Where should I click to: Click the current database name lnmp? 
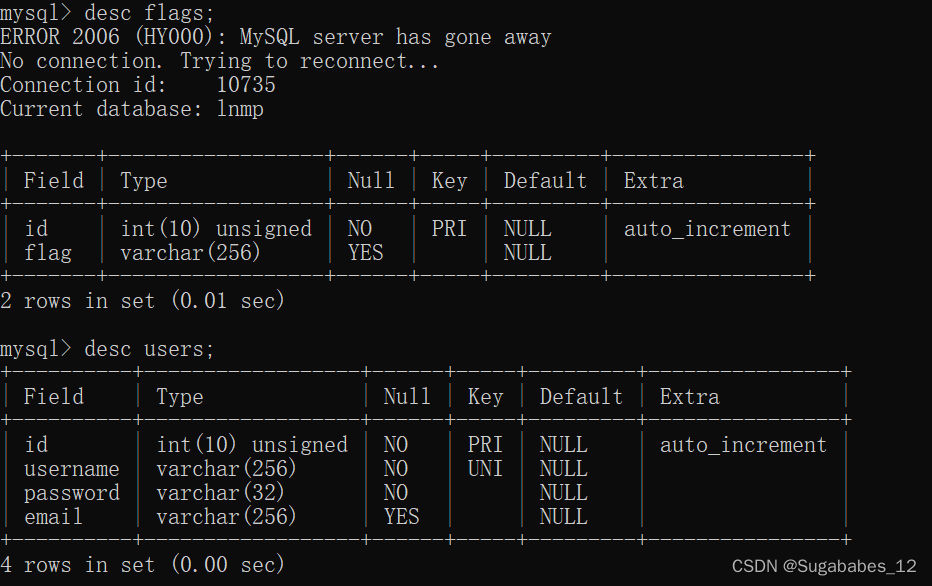click(x=240, y=109)
